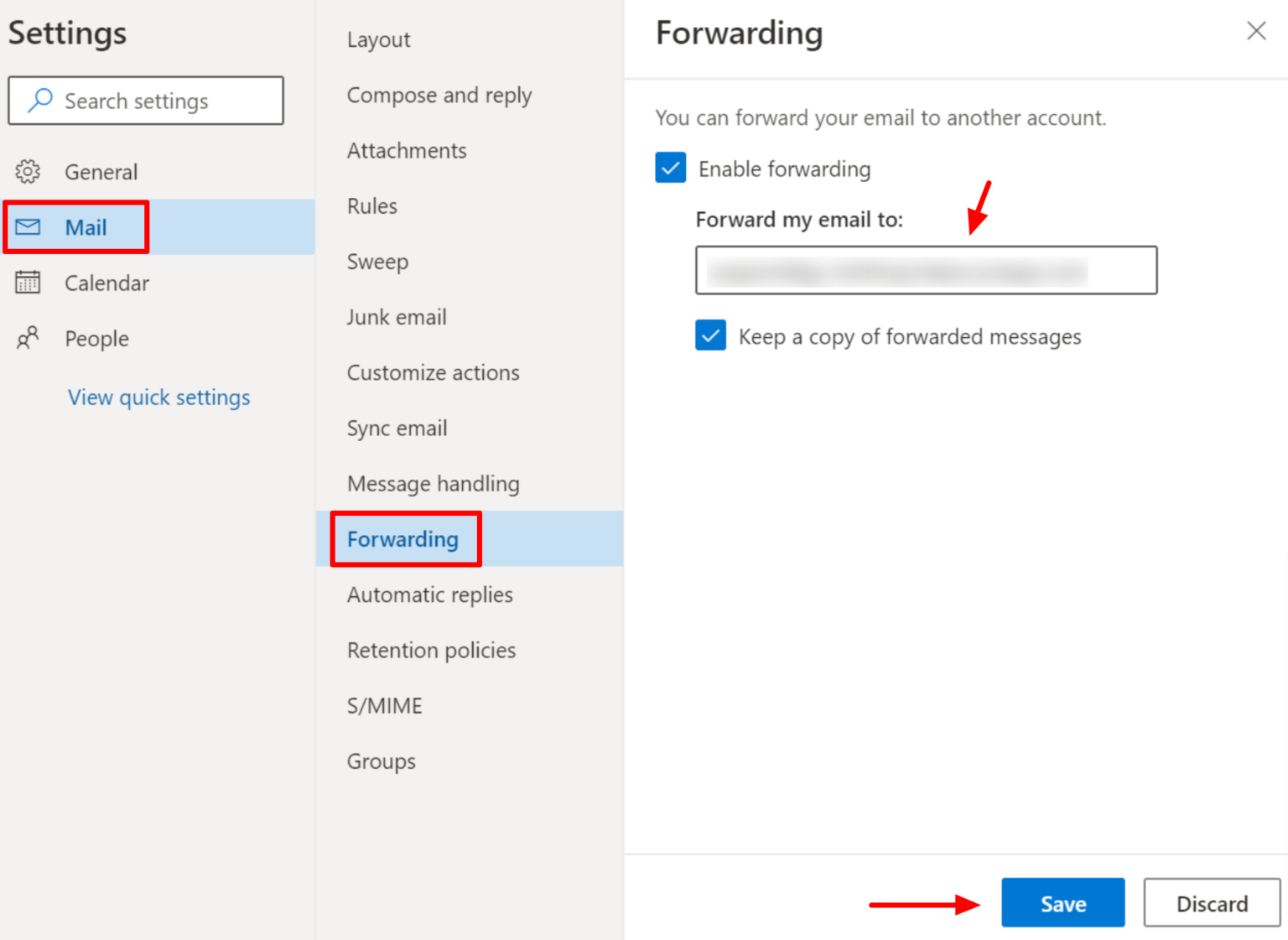The height and width of the screenshot is (940, 1288).
Task: Switch to the Junk email section
Action: click(397, 317)
